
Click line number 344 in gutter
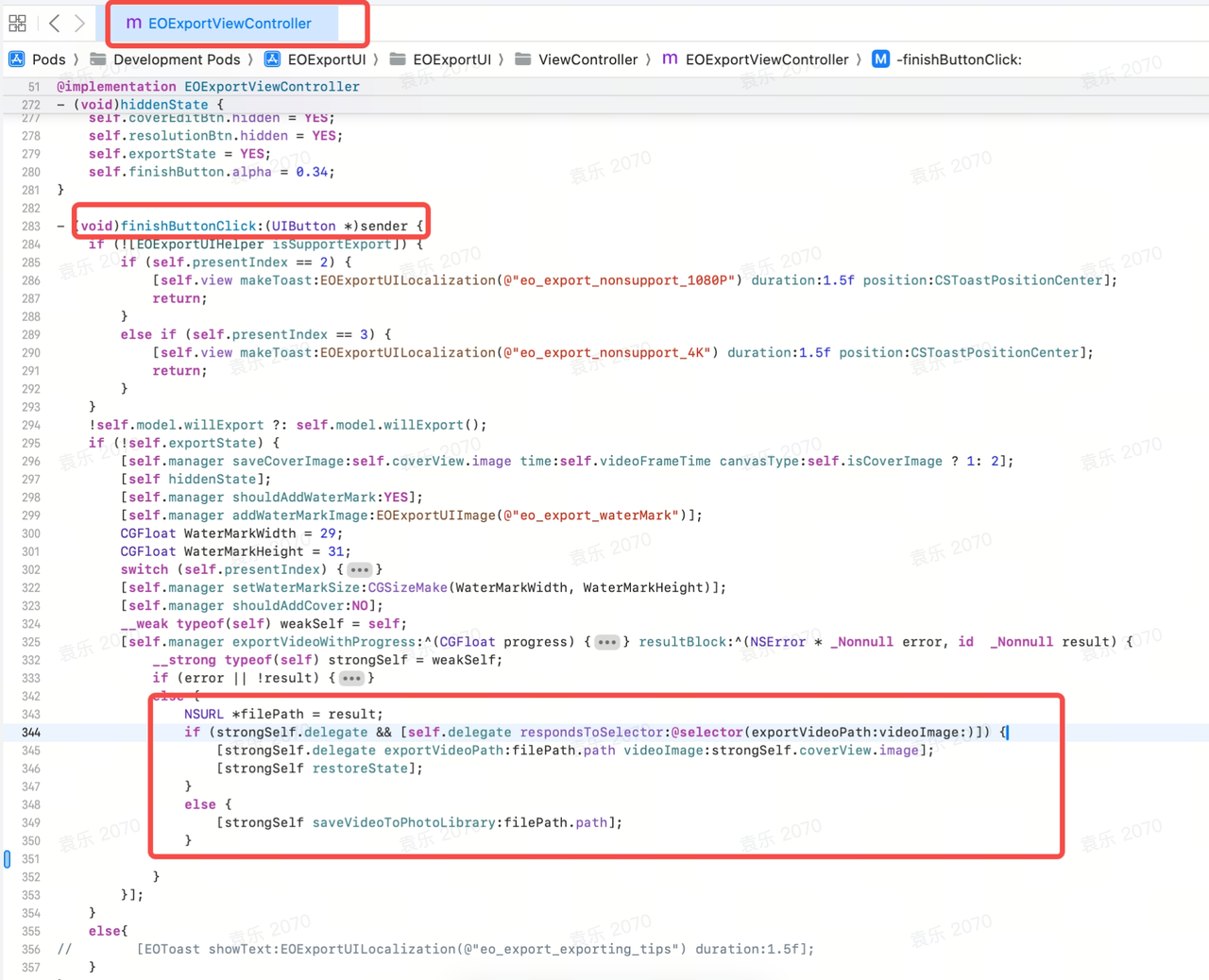click(30, 733)
